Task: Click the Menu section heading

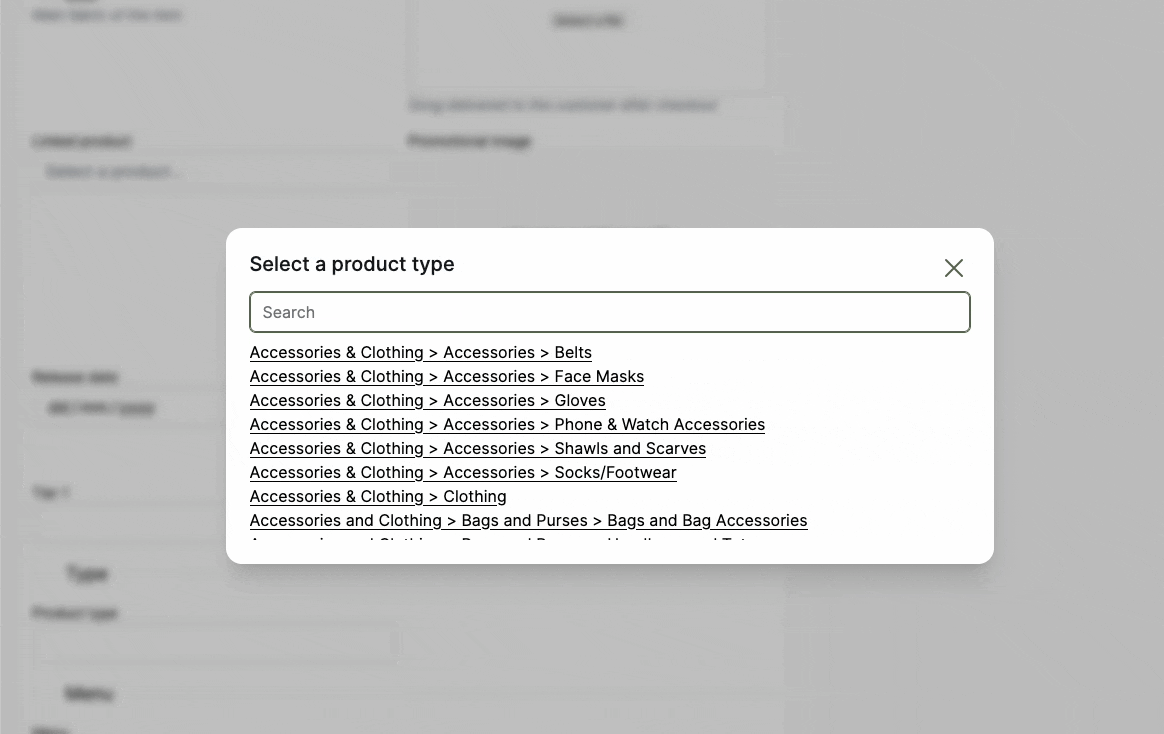Action: (x=89, y=693)
